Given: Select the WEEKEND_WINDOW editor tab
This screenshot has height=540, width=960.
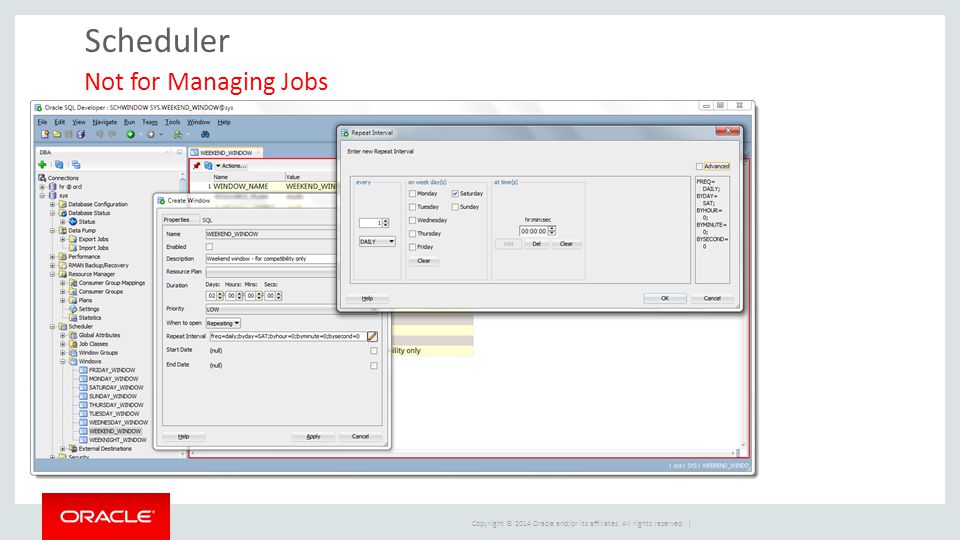Looking at the screenshot, I should pos(225,152).
